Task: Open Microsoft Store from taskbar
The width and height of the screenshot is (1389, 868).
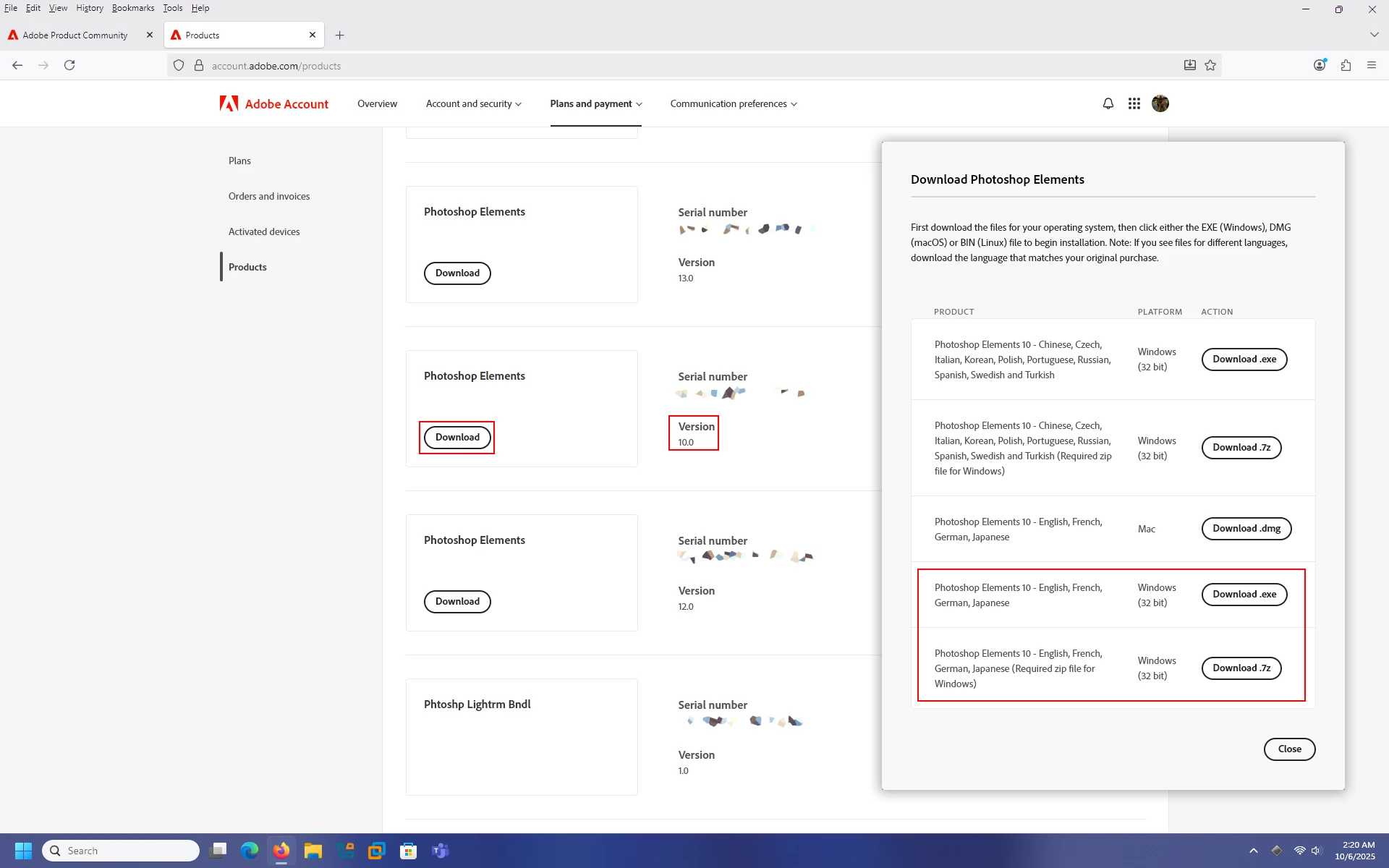Action: click(x=409, y=851)
